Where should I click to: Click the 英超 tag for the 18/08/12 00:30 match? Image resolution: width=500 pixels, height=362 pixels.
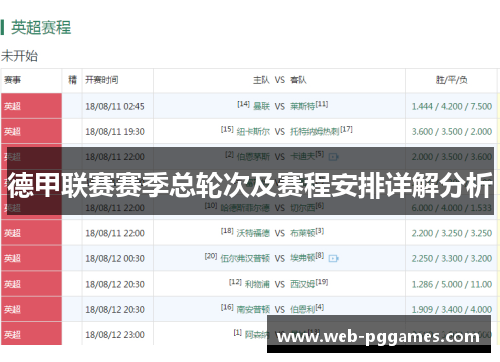tap(12, 258)
